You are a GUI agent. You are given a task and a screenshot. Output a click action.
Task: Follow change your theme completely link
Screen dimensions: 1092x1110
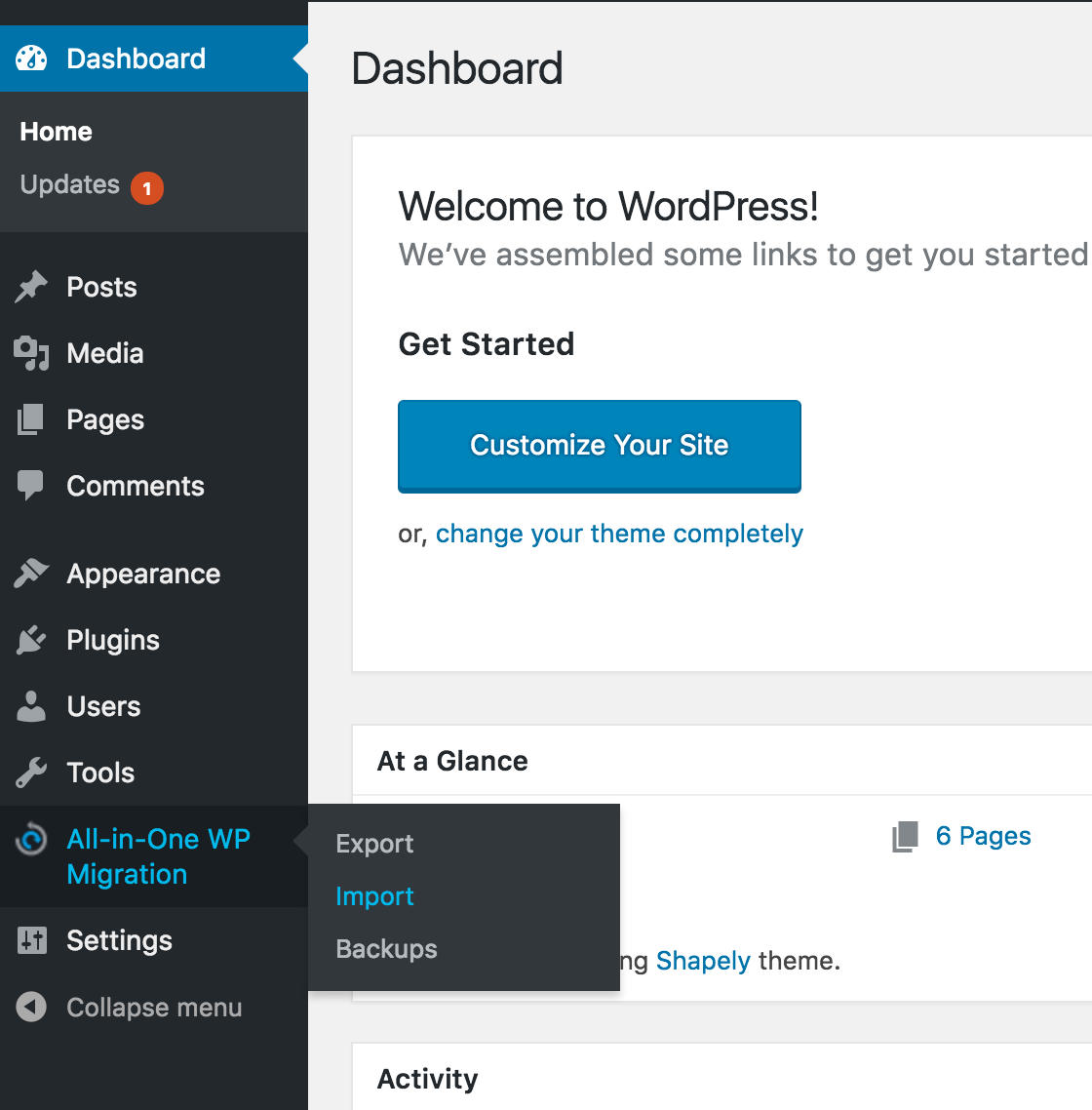pyautogui.click(x=619, y=534)
